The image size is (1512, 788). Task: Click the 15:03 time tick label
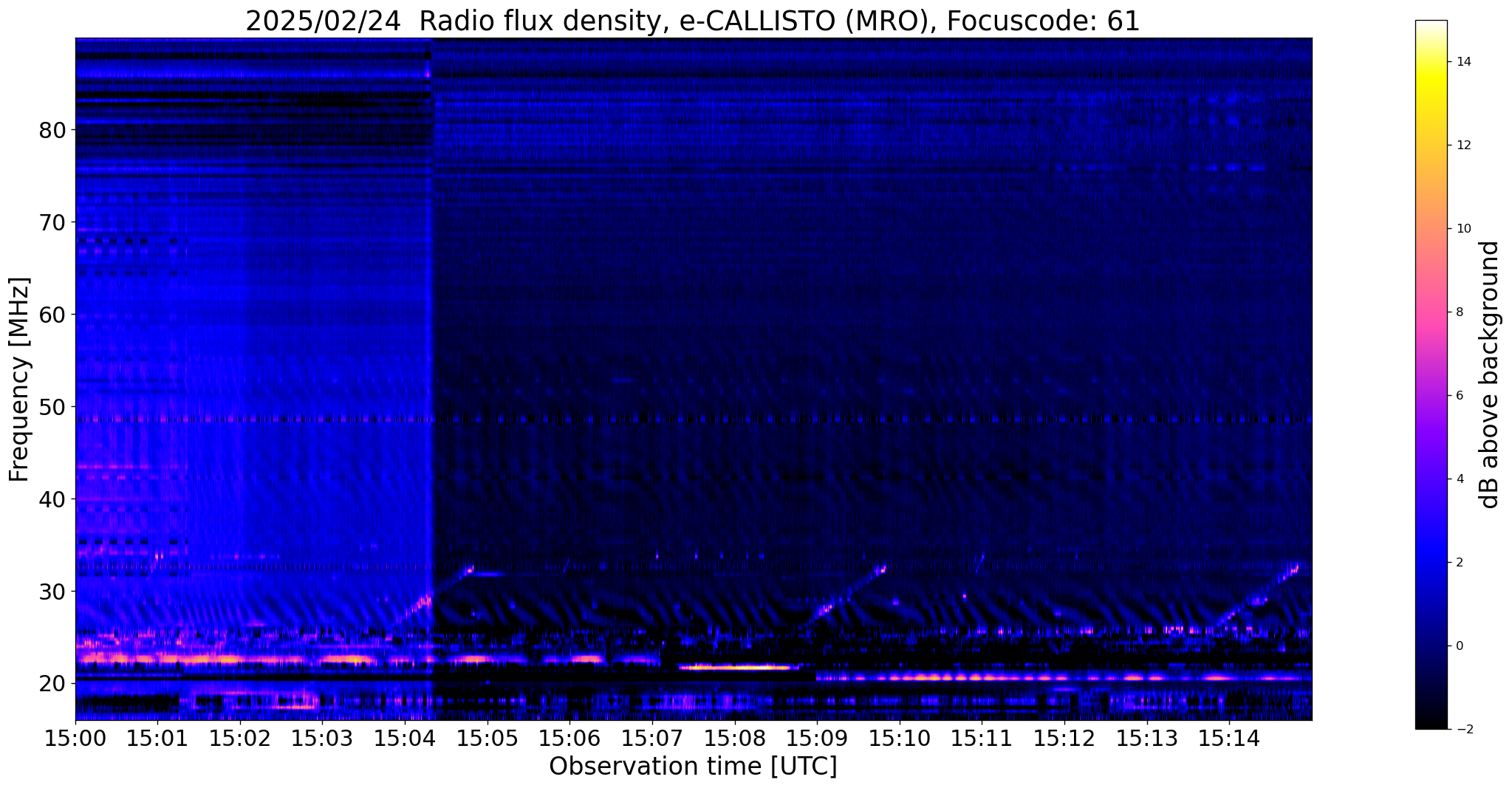(322, 738)
